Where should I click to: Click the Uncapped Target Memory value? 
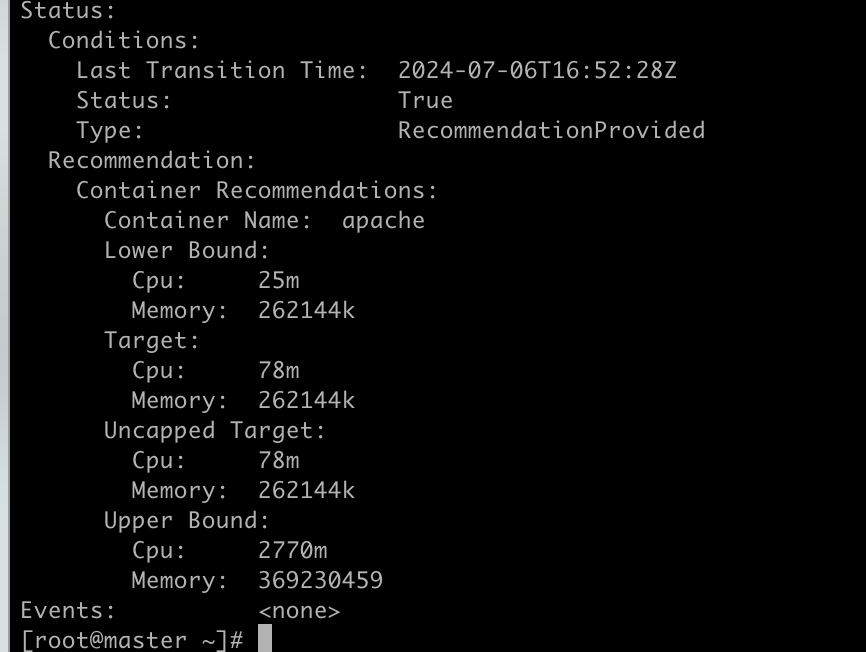(307, 490)
